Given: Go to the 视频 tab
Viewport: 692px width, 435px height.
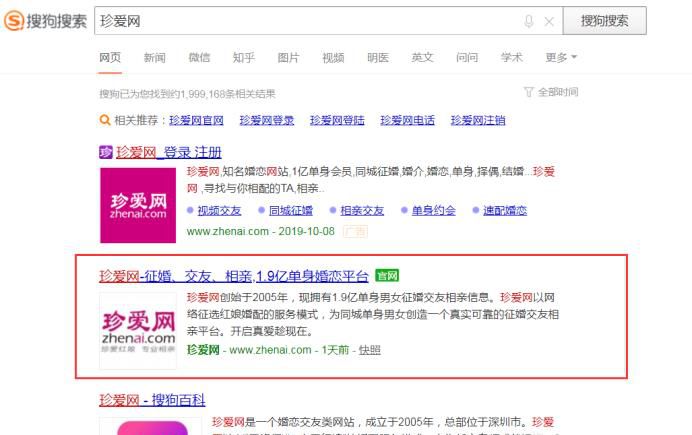Looking at the screenshot, I should 333,57.
